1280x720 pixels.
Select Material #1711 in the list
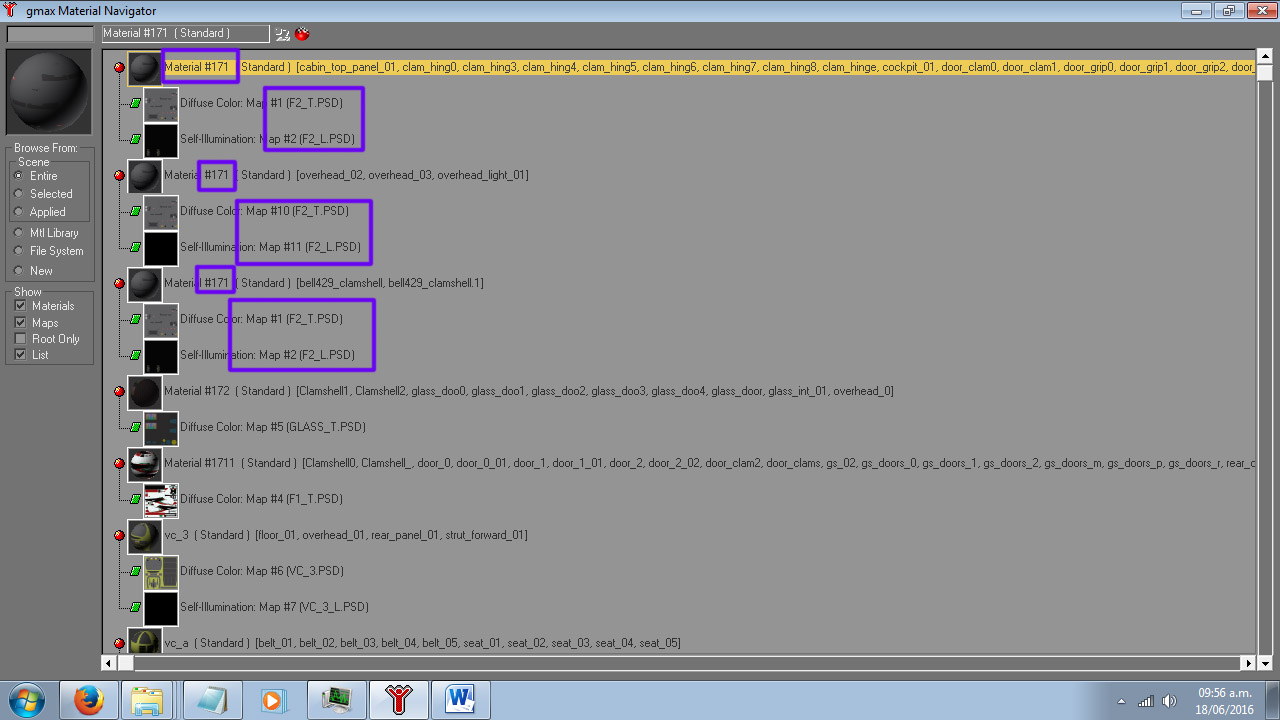click(230, 463)
